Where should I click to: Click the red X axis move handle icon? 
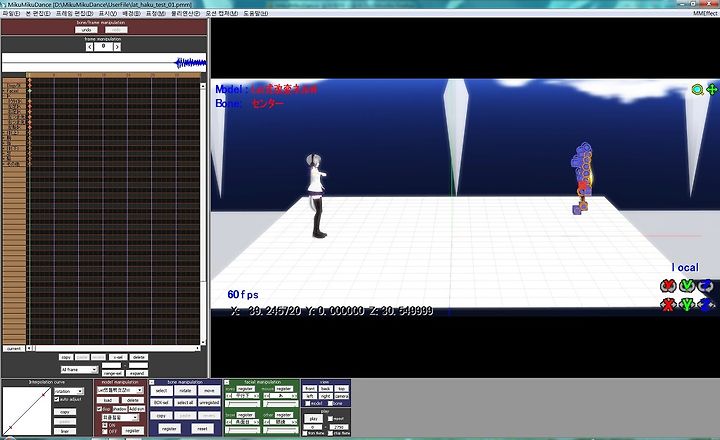click(668, 304)
